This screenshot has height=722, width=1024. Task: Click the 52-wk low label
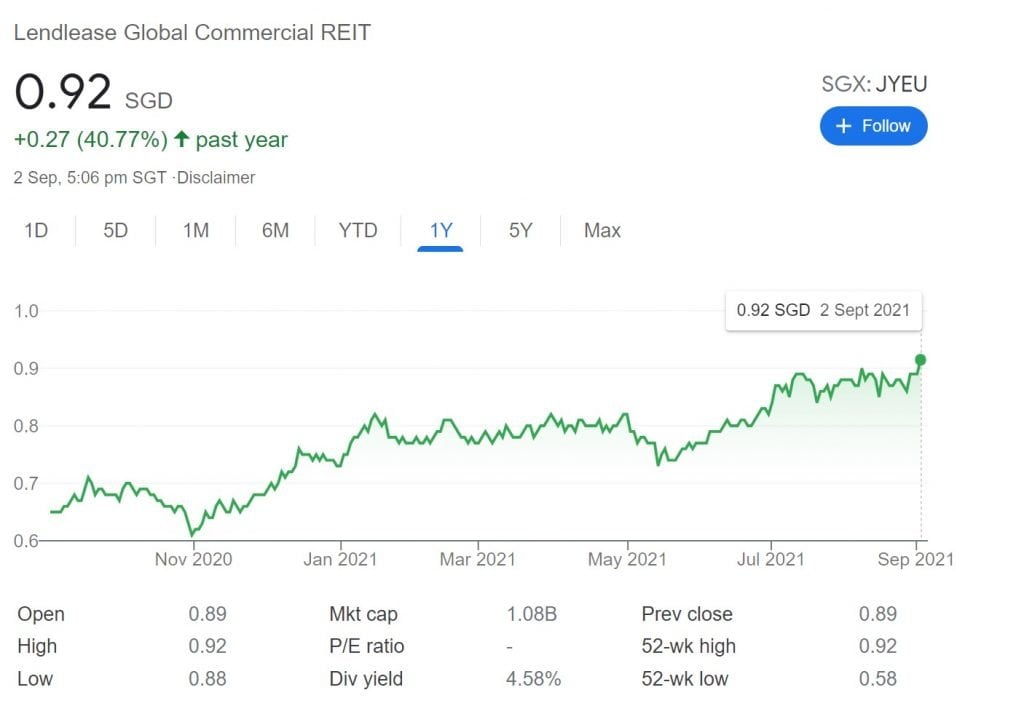point(684,678)
